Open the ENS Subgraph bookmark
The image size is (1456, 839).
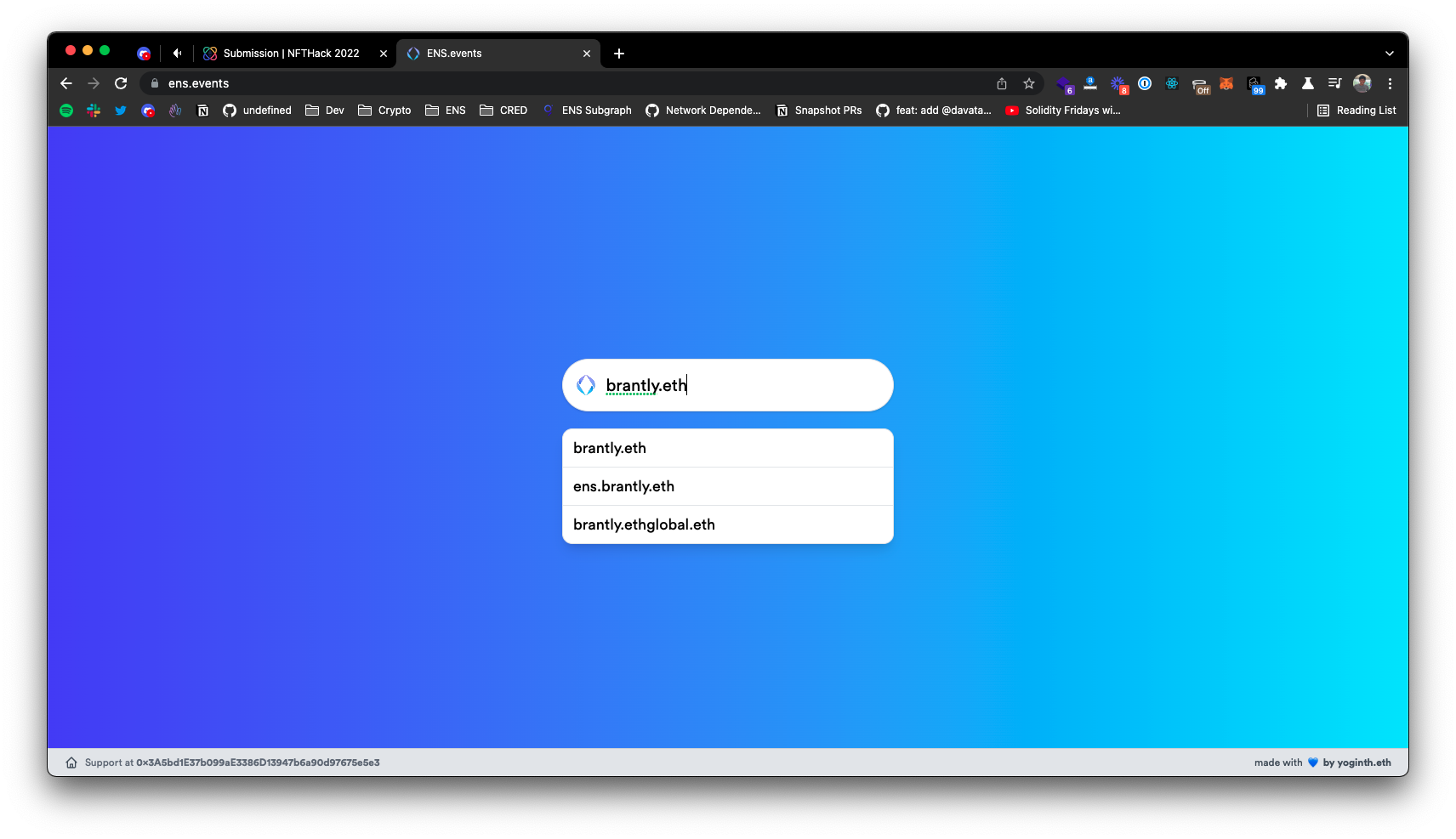(x=587, y=111)
